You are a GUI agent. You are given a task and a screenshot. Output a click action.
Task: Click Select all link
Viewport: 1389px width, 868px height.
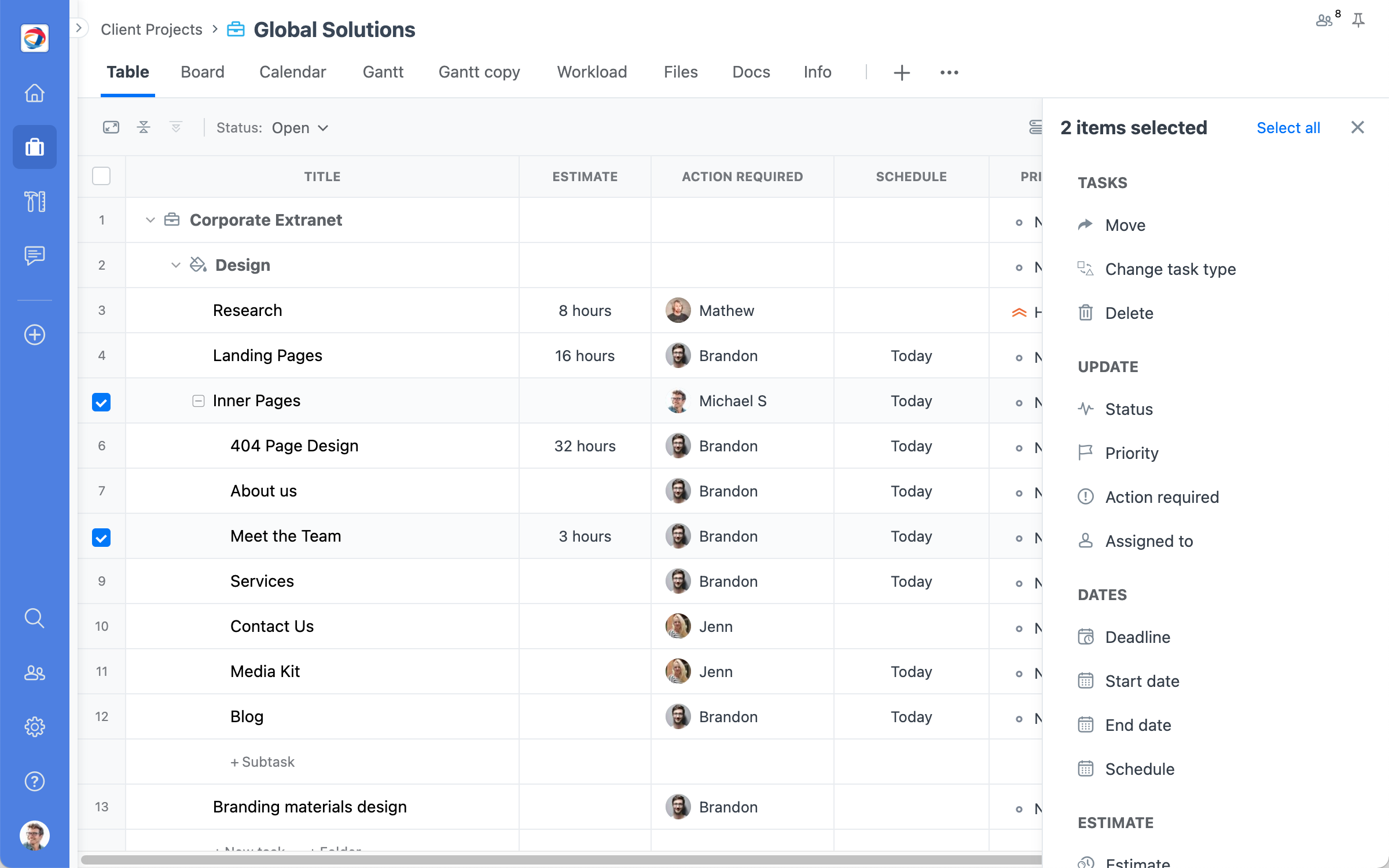(x=1288, y=128)
